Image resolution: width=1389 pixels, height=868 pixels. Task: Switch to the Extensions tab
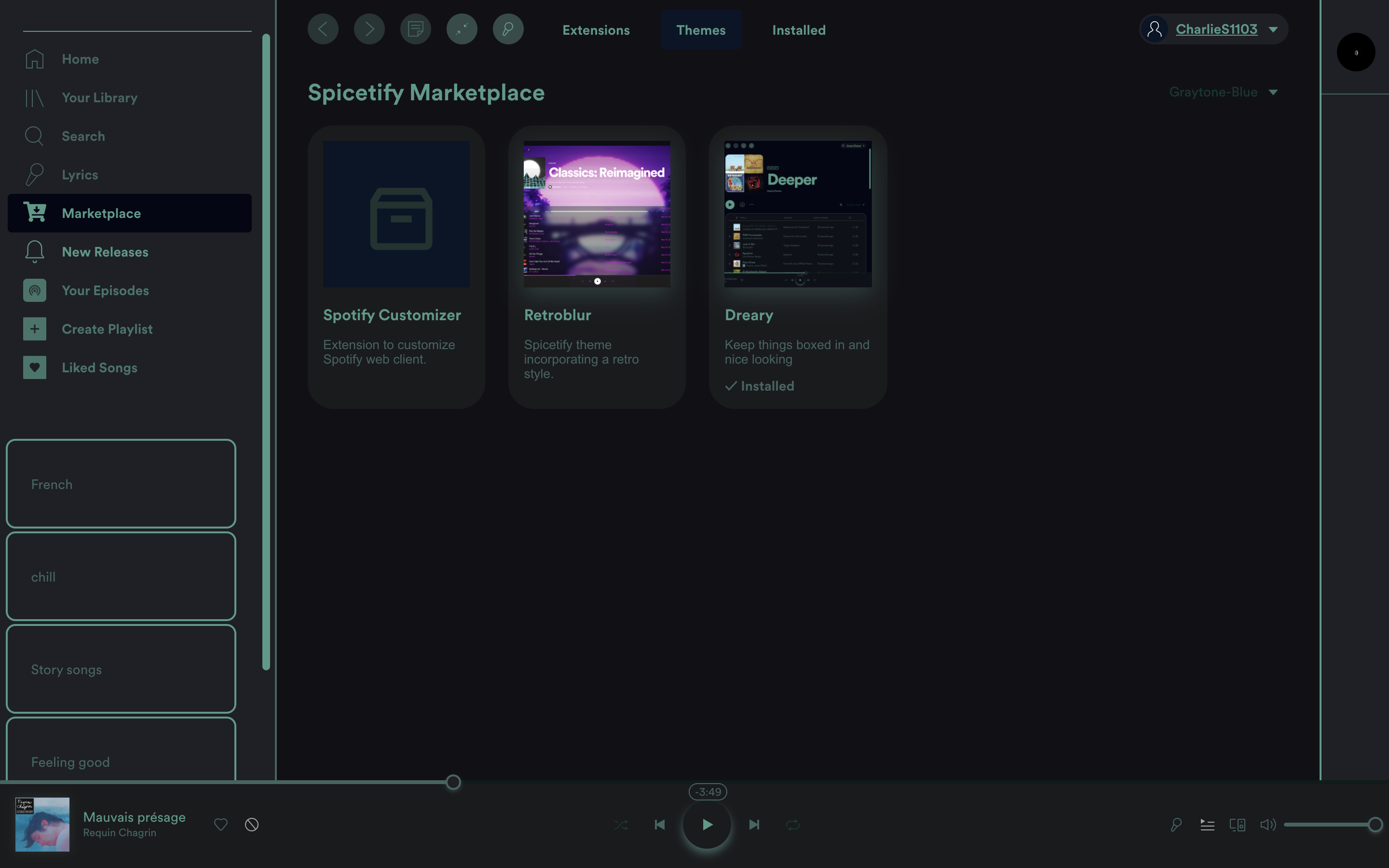[596, 28]
